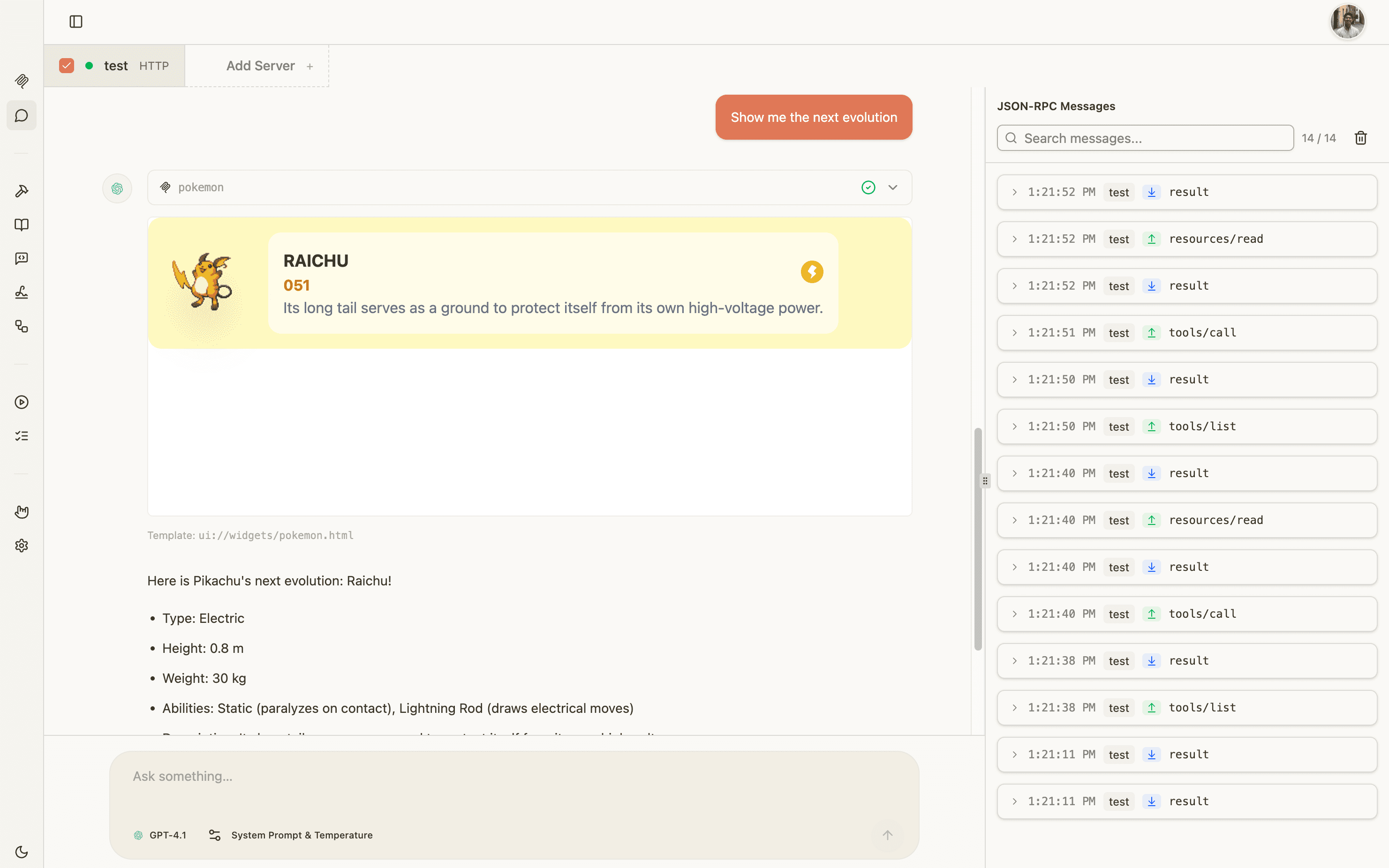Click the trash icon to clear messages

pos(1360,138)
